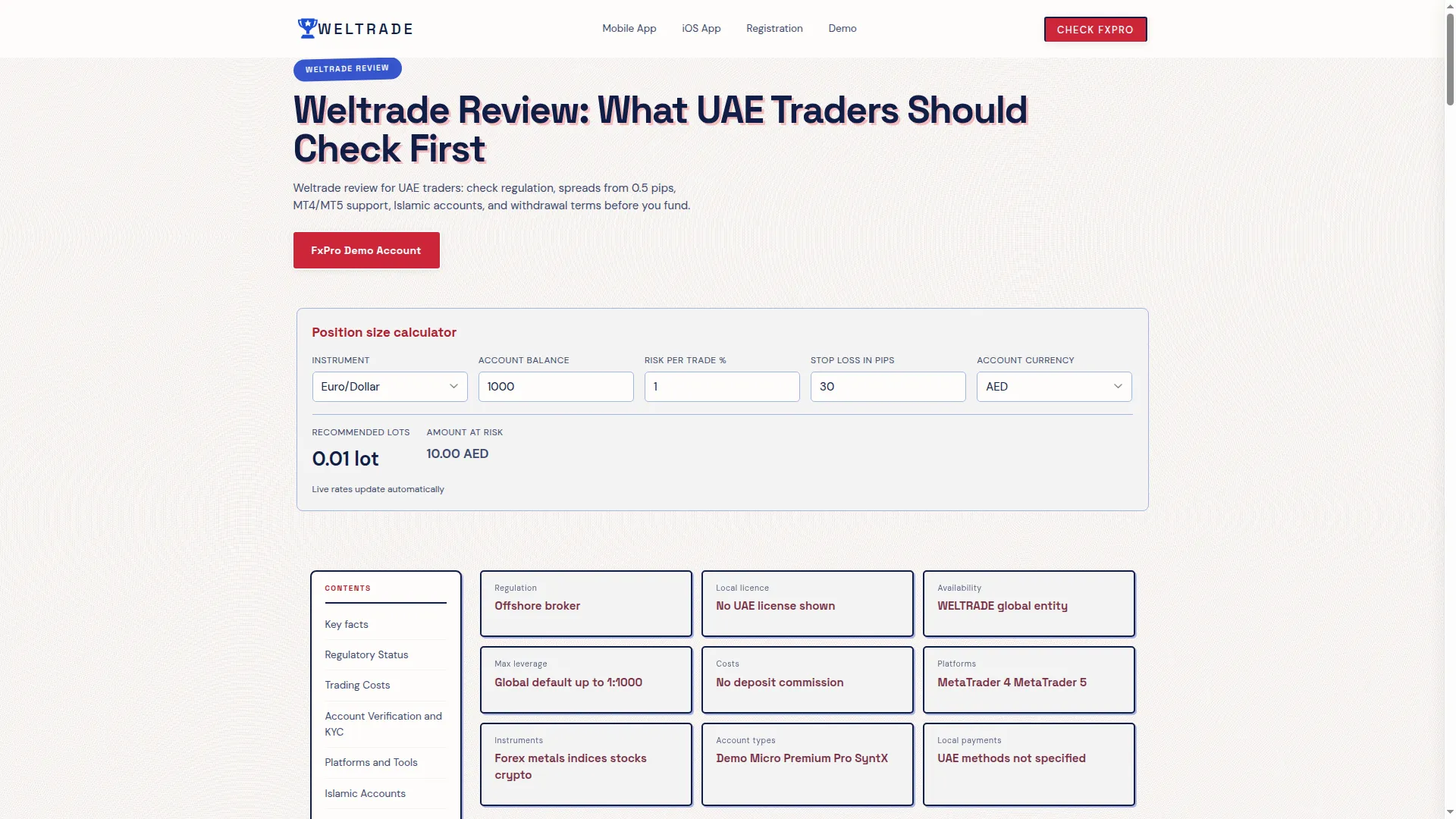Click the Account types Demo Micro Premium card
The width and height of the screenshot is (1456, 819).
click(x=808, y=764)
